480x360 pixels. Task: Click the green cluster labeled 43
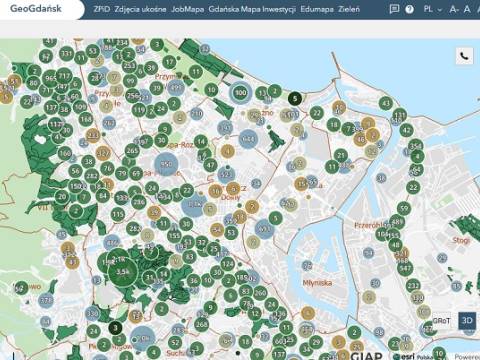[x=386, y=103]
